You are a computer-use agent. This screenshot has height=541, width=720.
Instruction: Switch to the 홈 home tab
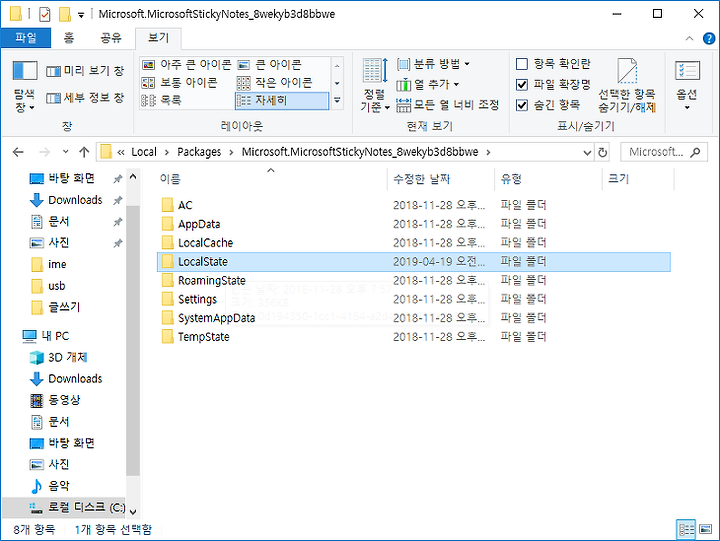[x=69, y=38]
